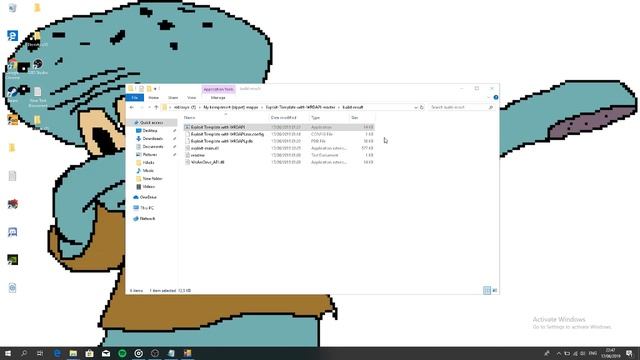Open Microsoft Store from the taskbar
The image size is (640, 360).
point(89,353)
